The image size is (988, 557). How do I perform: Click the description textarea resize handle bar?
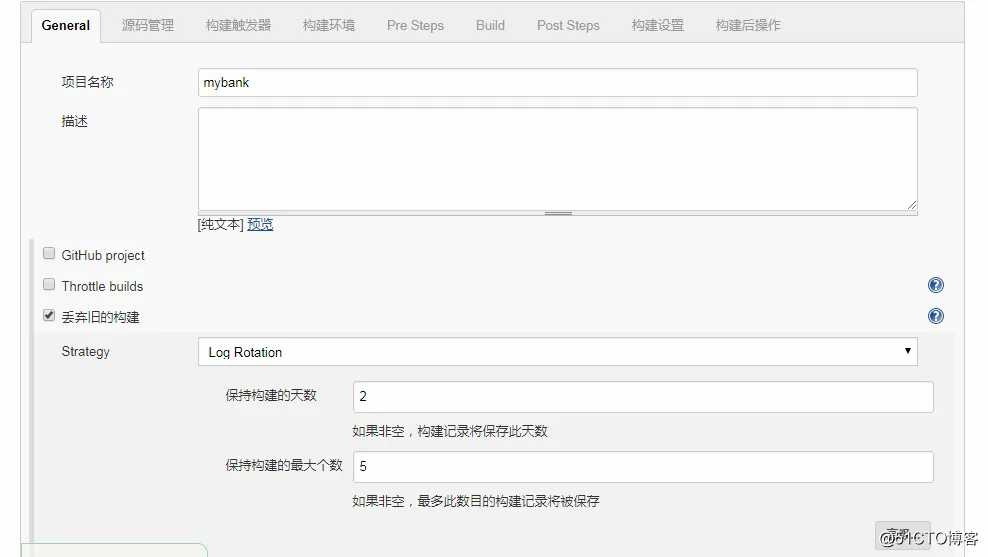558,214
